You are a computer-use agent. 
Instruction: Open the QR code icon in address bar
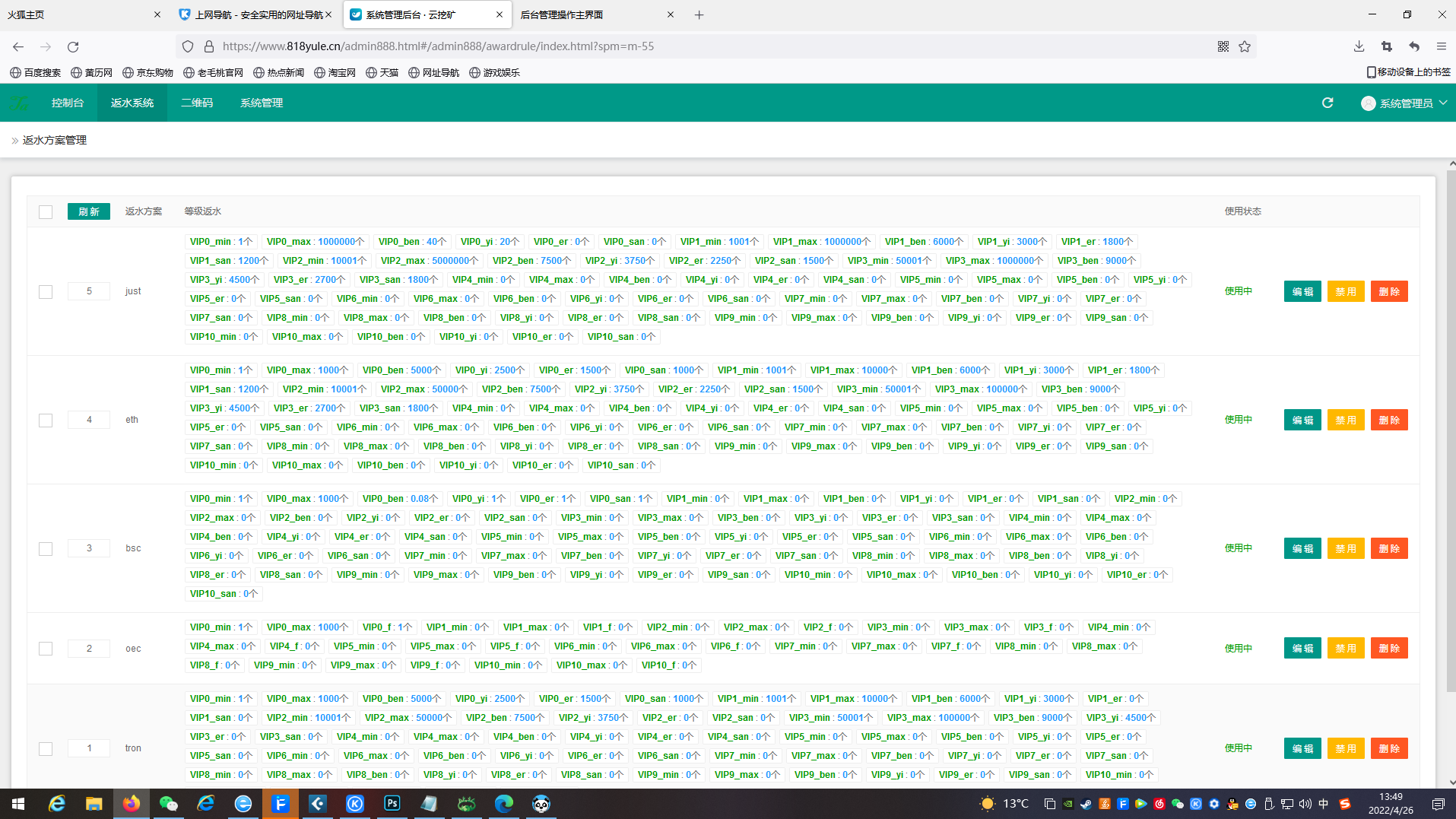[1223, 46]
